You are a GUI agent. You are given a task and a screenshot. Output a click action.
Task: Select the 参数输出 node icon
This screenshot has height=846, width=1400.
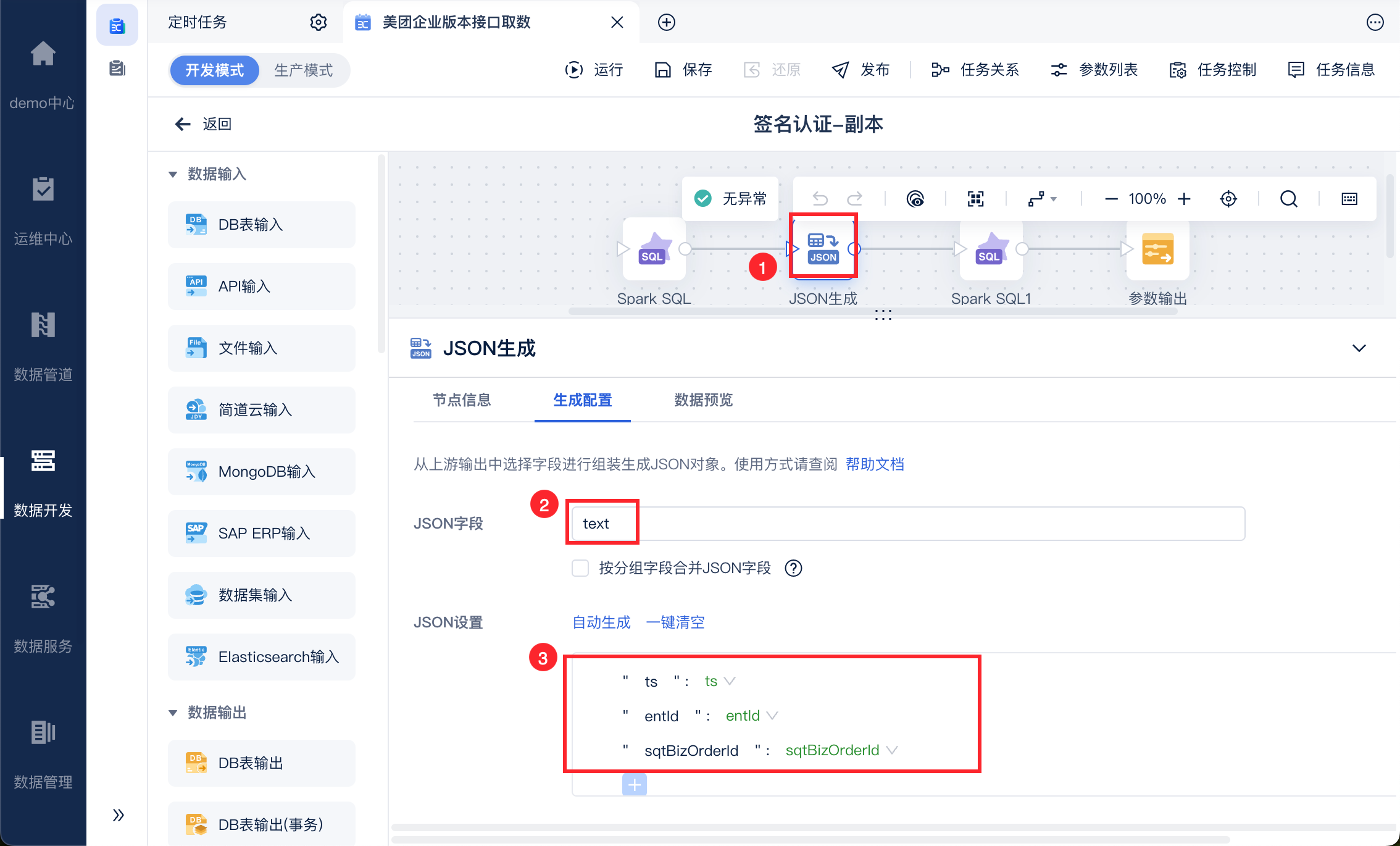1157,249
